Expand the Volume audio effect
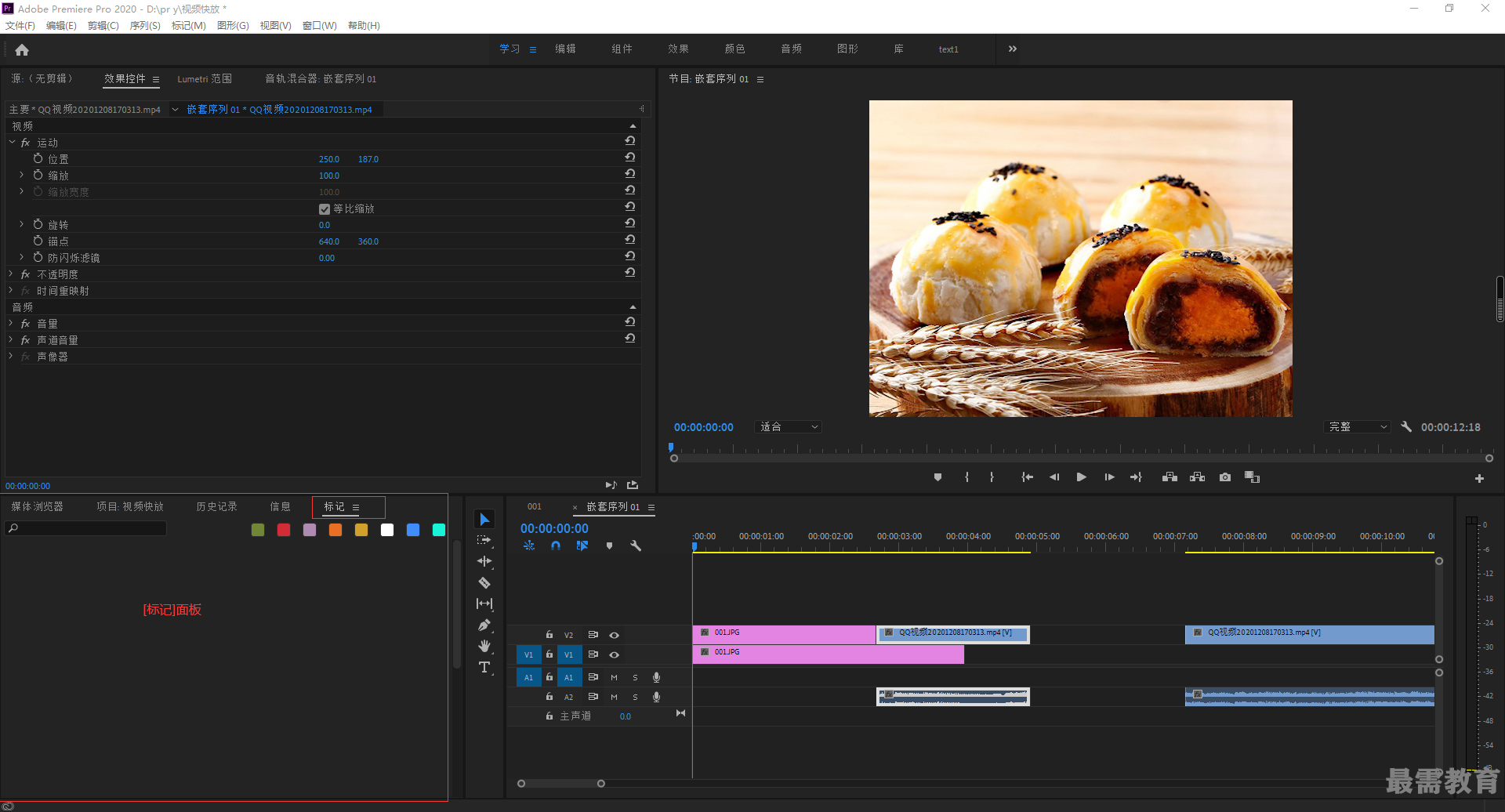This screenshot has width=1505, height=812. pyautogui.click(x=11, y=323)
